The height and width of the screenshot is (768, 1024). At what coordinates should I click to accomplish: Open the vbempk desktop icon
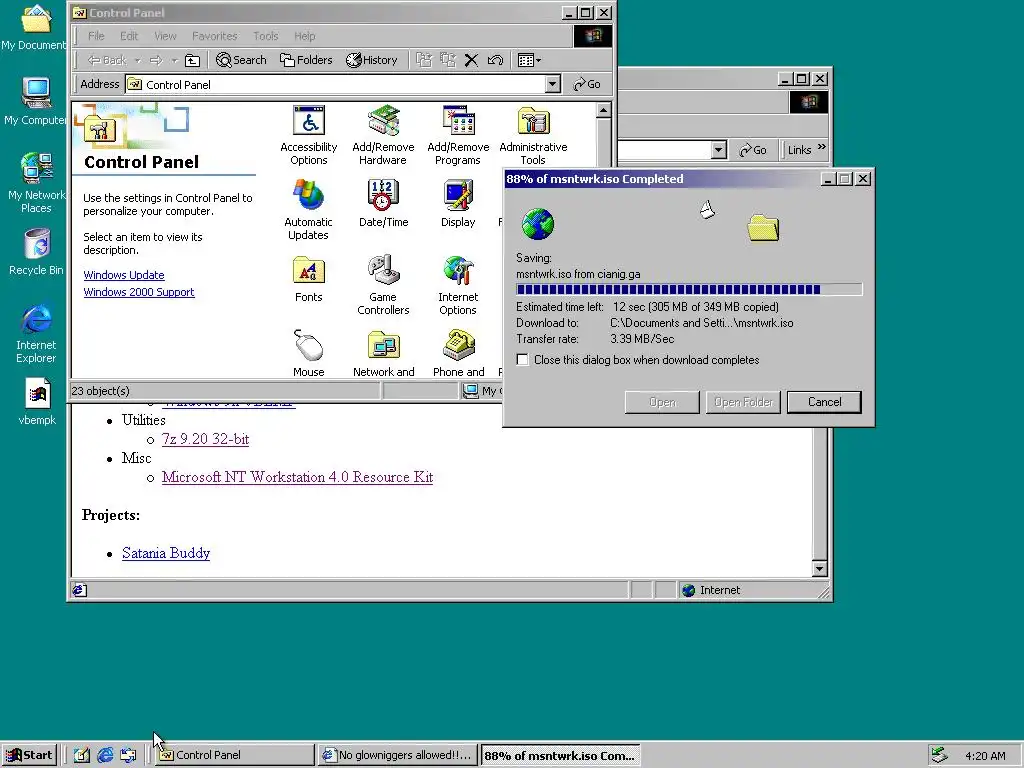[37, 402]
